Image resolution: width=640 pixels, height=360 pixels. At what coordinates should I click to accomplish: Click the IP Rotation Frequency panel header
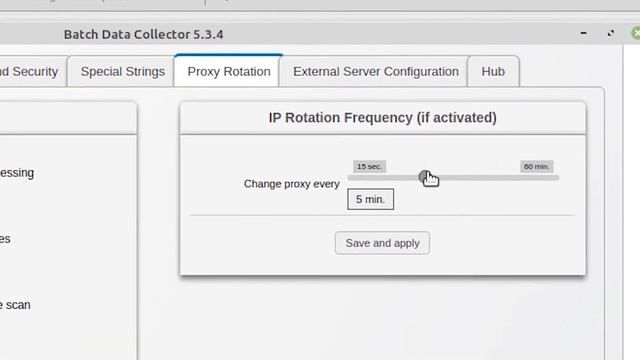[x=382, y=118]
